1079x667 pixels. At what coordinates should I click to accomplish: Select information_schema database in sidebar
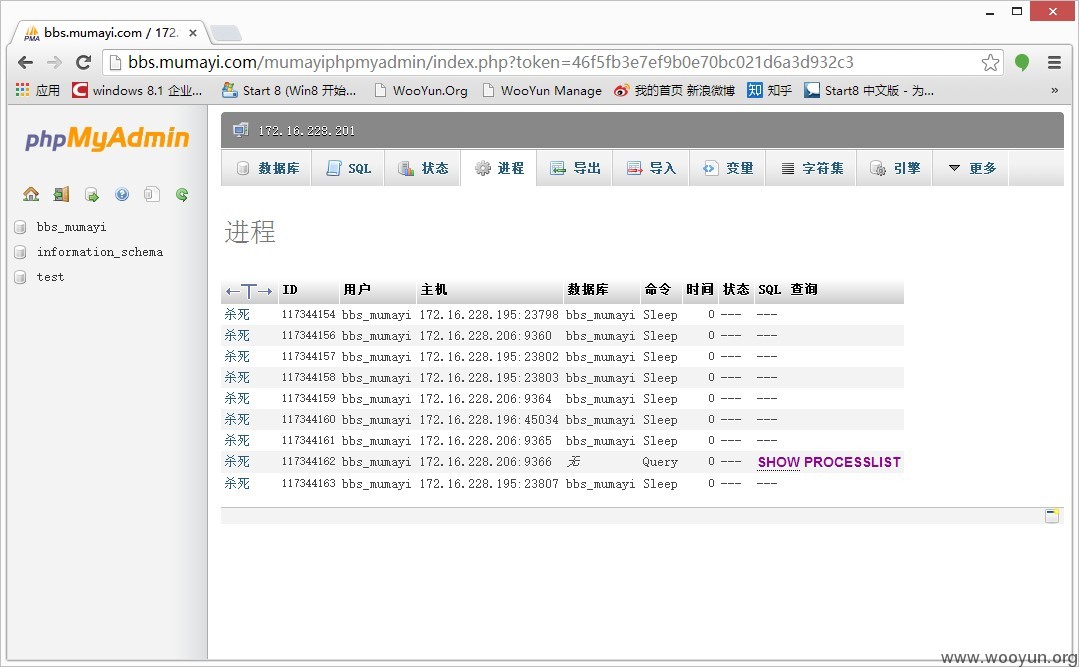(x=100, y=252)
